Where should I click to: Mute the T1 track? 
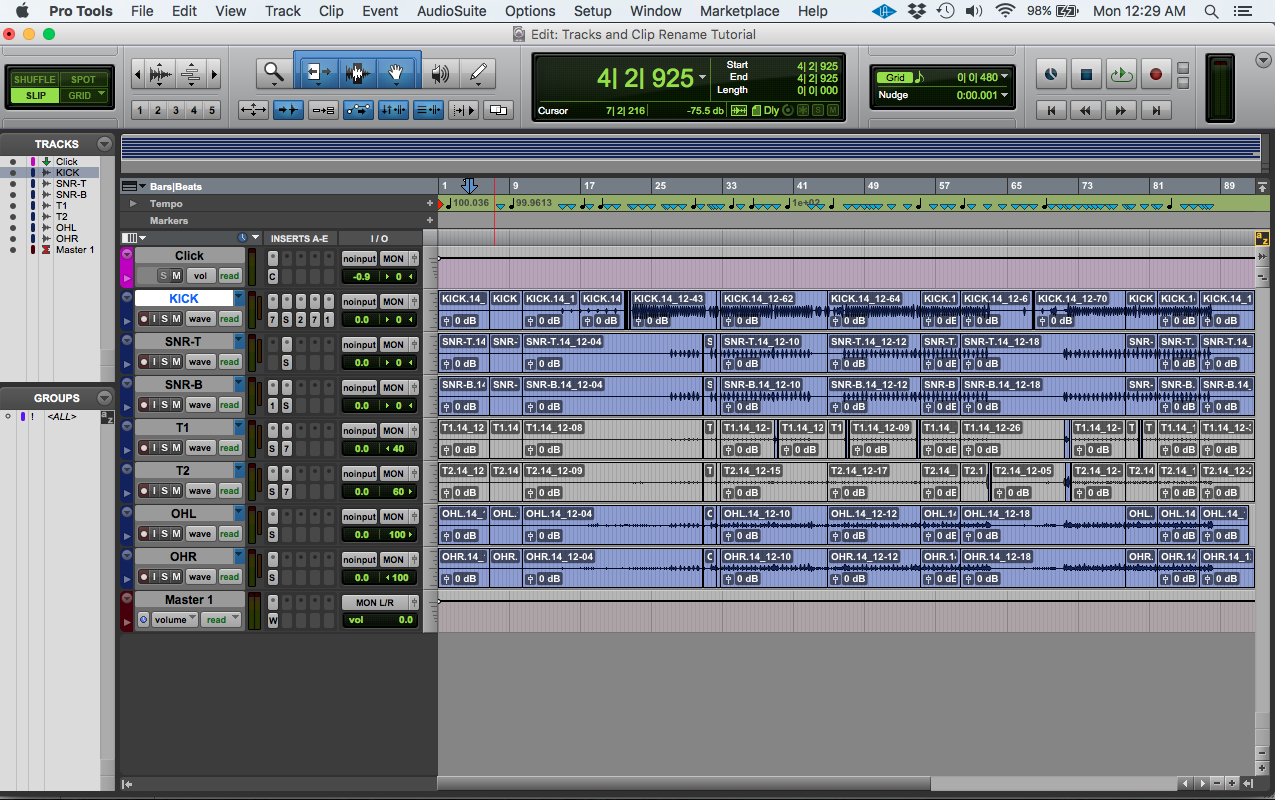click(176, 447)
